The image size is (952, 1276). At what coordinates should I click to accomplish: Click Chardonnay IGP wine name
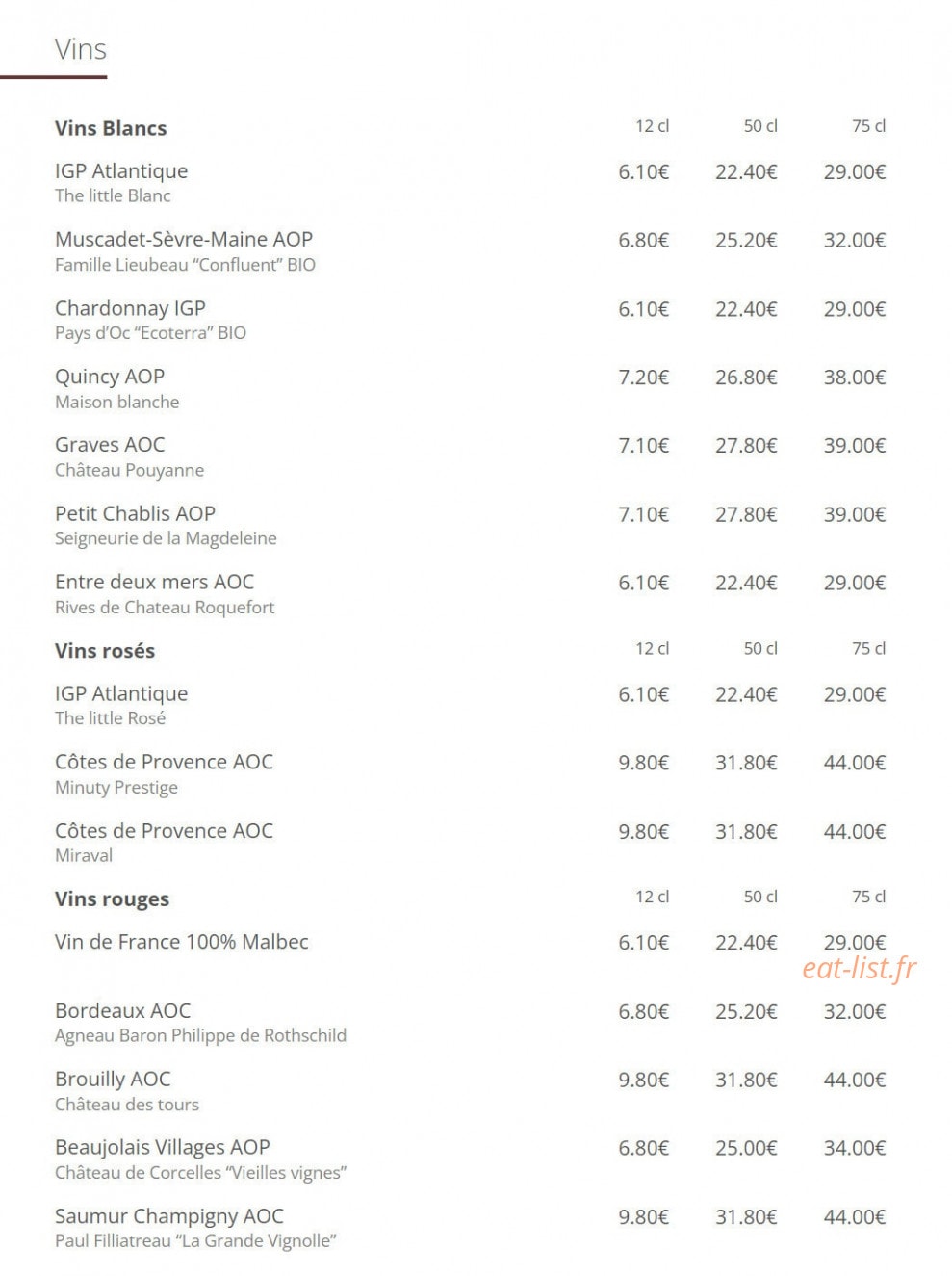tap(130, 308)
